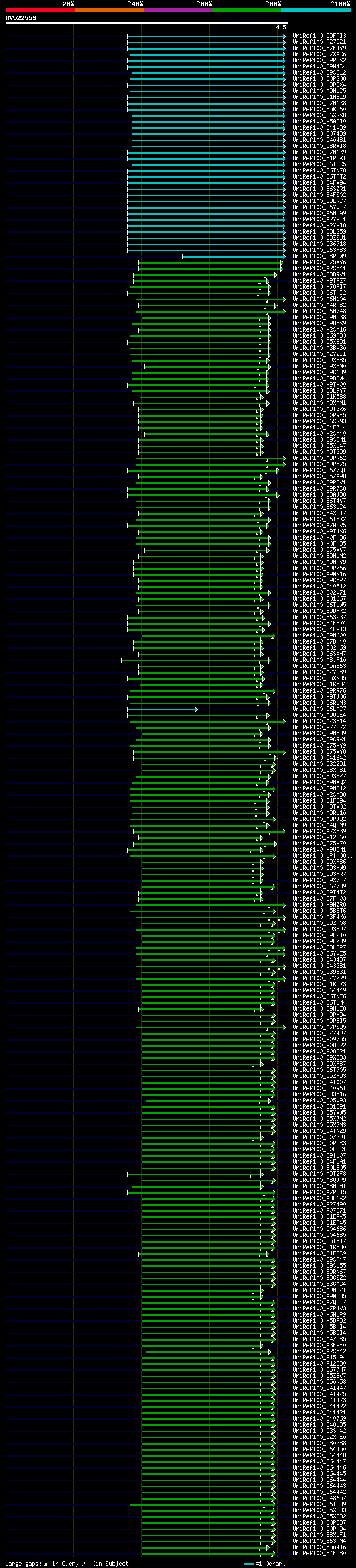Screen dimensions: 356x1568
Task: Select hit label UniRef100_P12360
Action: click(319, 837)
